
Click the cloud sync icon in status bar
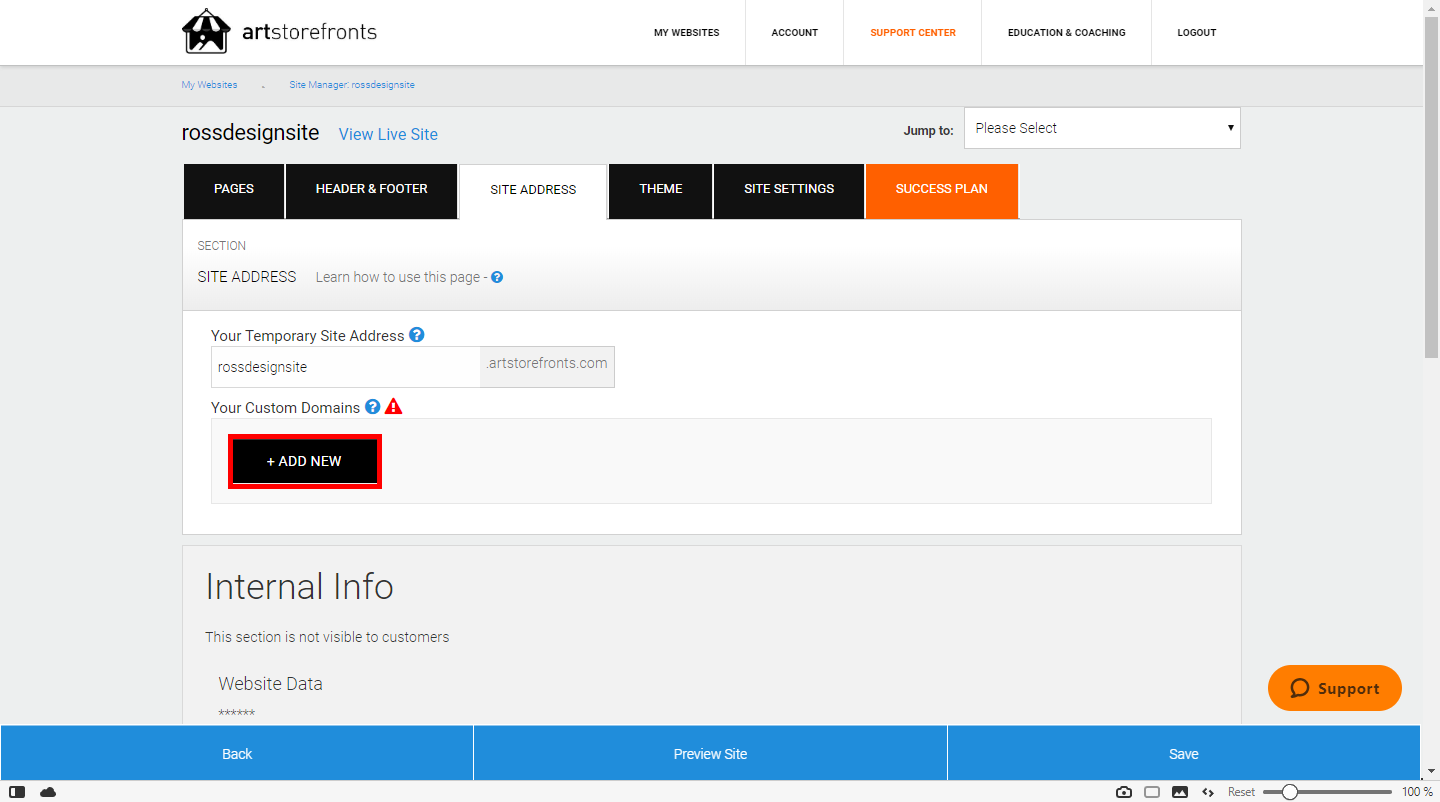(48, 792)
